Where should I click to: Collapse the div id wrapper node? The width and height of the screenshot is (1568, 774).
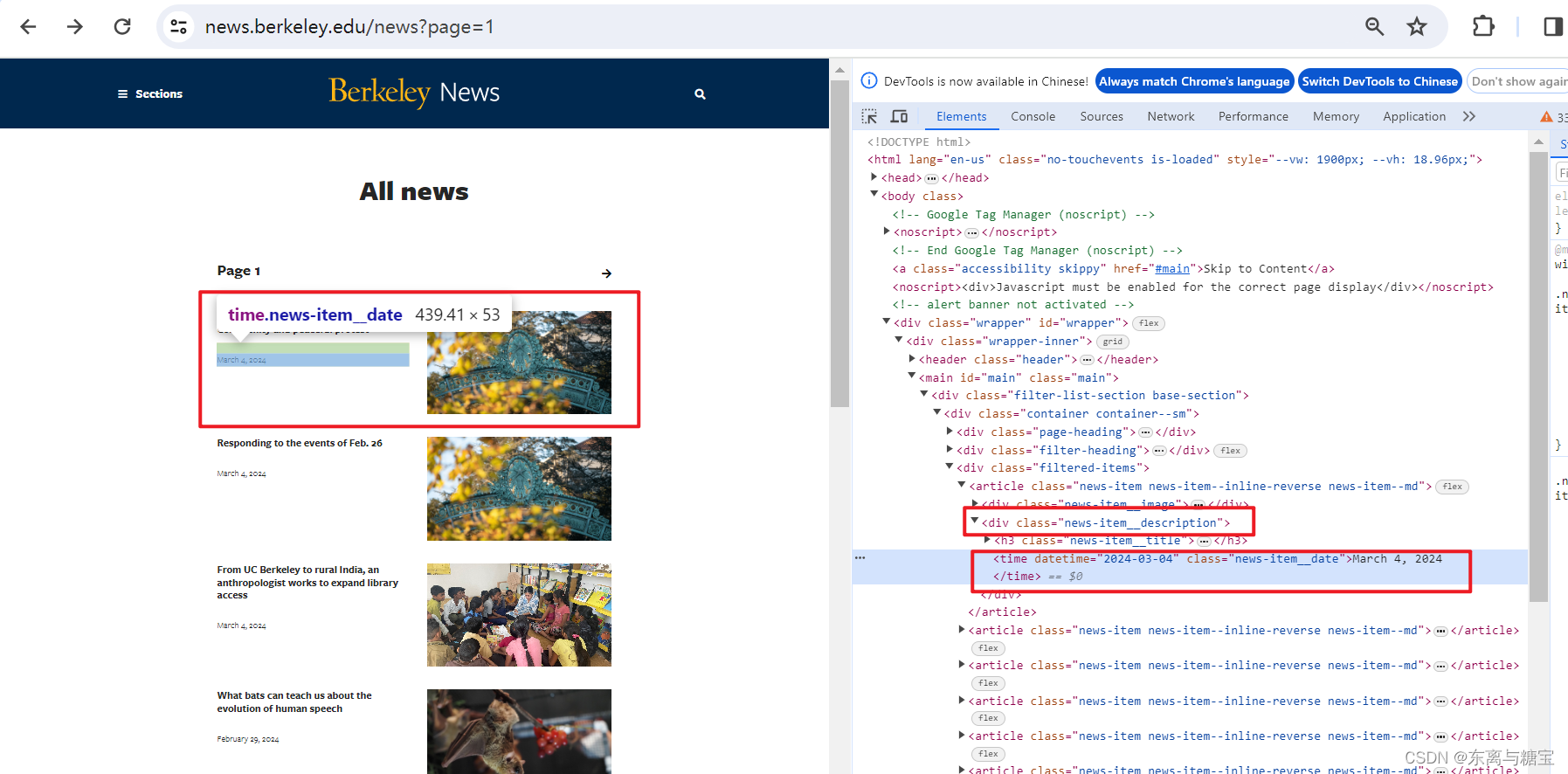[x=887, y=322]
